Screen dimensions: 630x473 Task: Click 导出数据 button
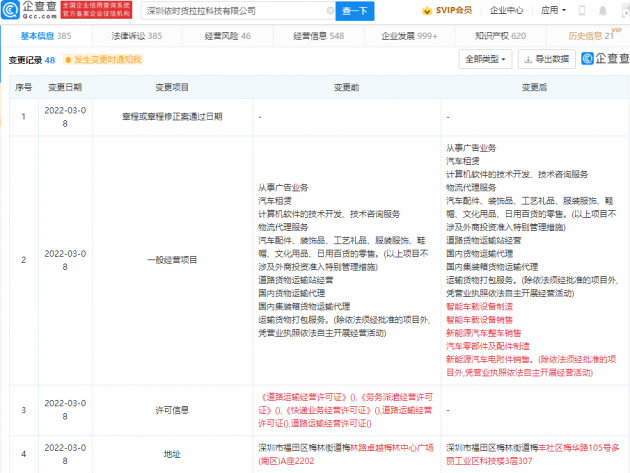click(547, 59)
